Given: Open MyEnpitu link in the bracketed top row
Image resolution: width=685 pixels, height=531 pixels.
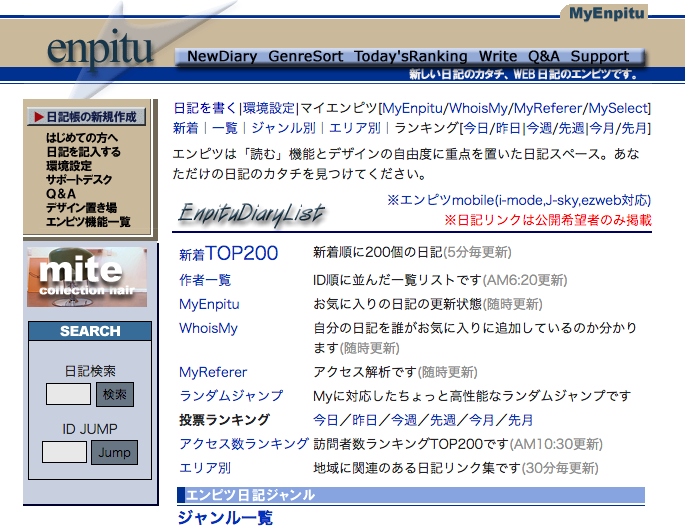Looking at the screenshot, I should 413,108.
